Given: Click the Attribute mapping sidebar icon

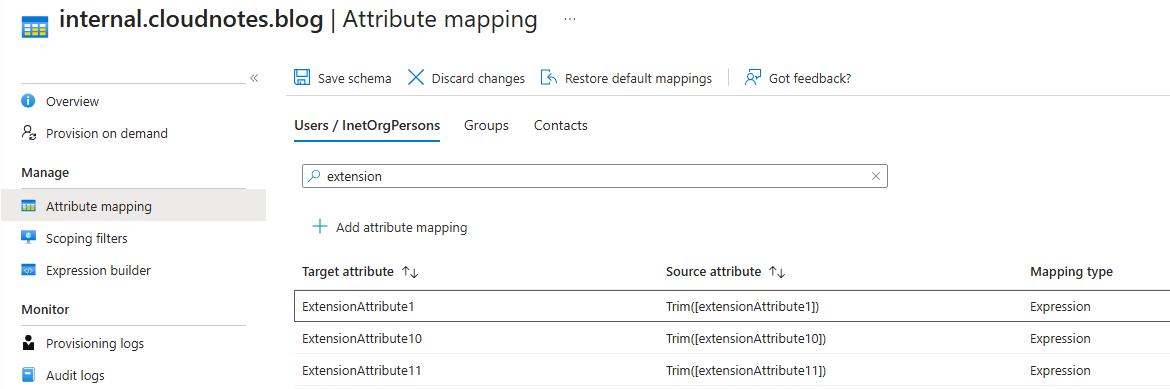Looking at the screenshot, I should 29,206.
